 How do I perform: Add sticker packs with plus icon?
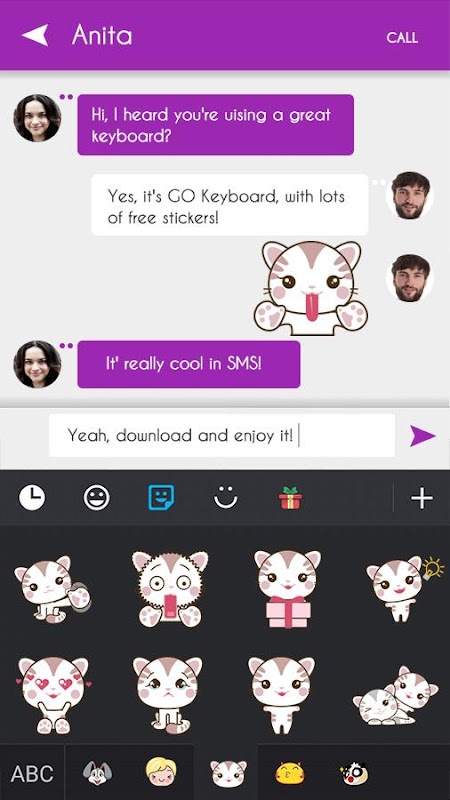click(422, 498)
